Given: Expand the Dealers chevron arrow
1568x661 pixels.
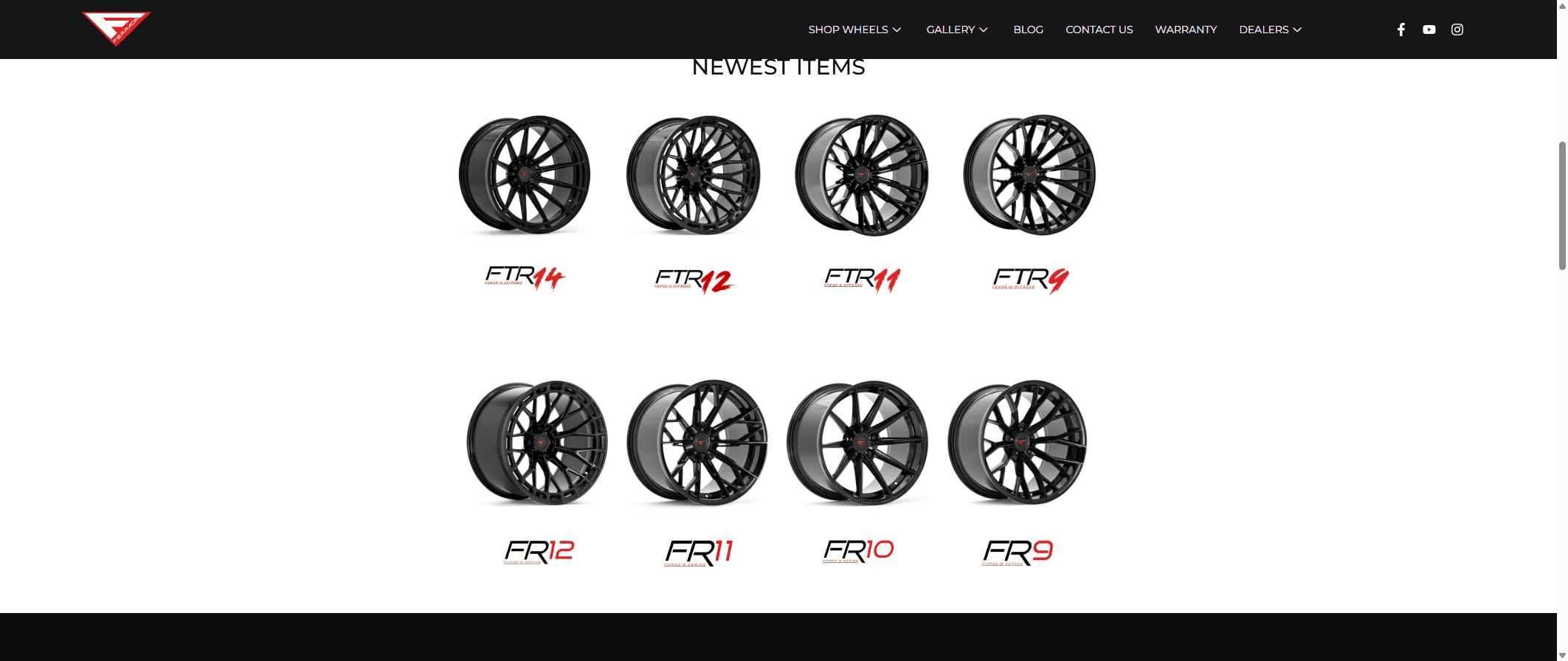Looking at the screenshot, I should click(1297, 30).
